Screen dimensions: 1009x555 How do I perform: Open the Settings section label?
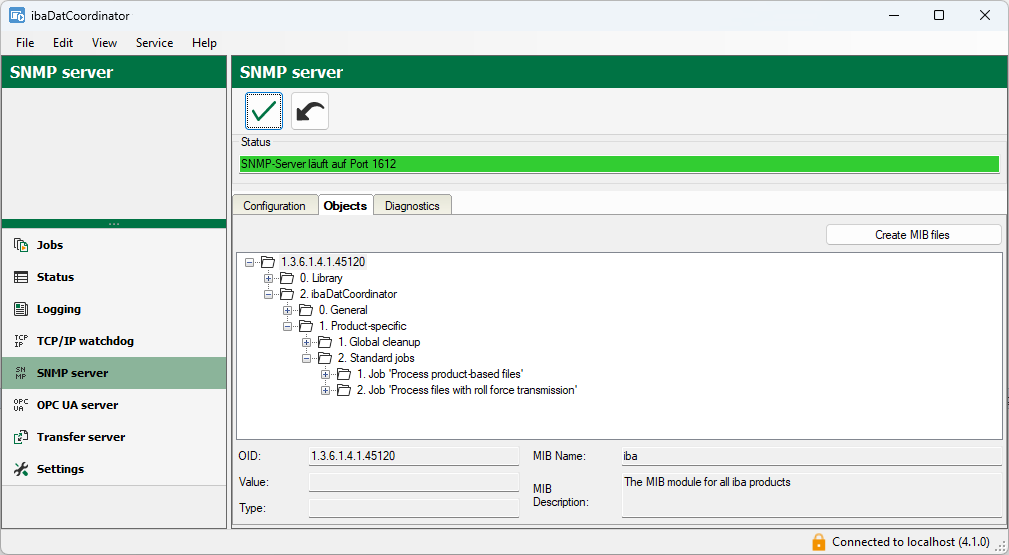(60, 469)
